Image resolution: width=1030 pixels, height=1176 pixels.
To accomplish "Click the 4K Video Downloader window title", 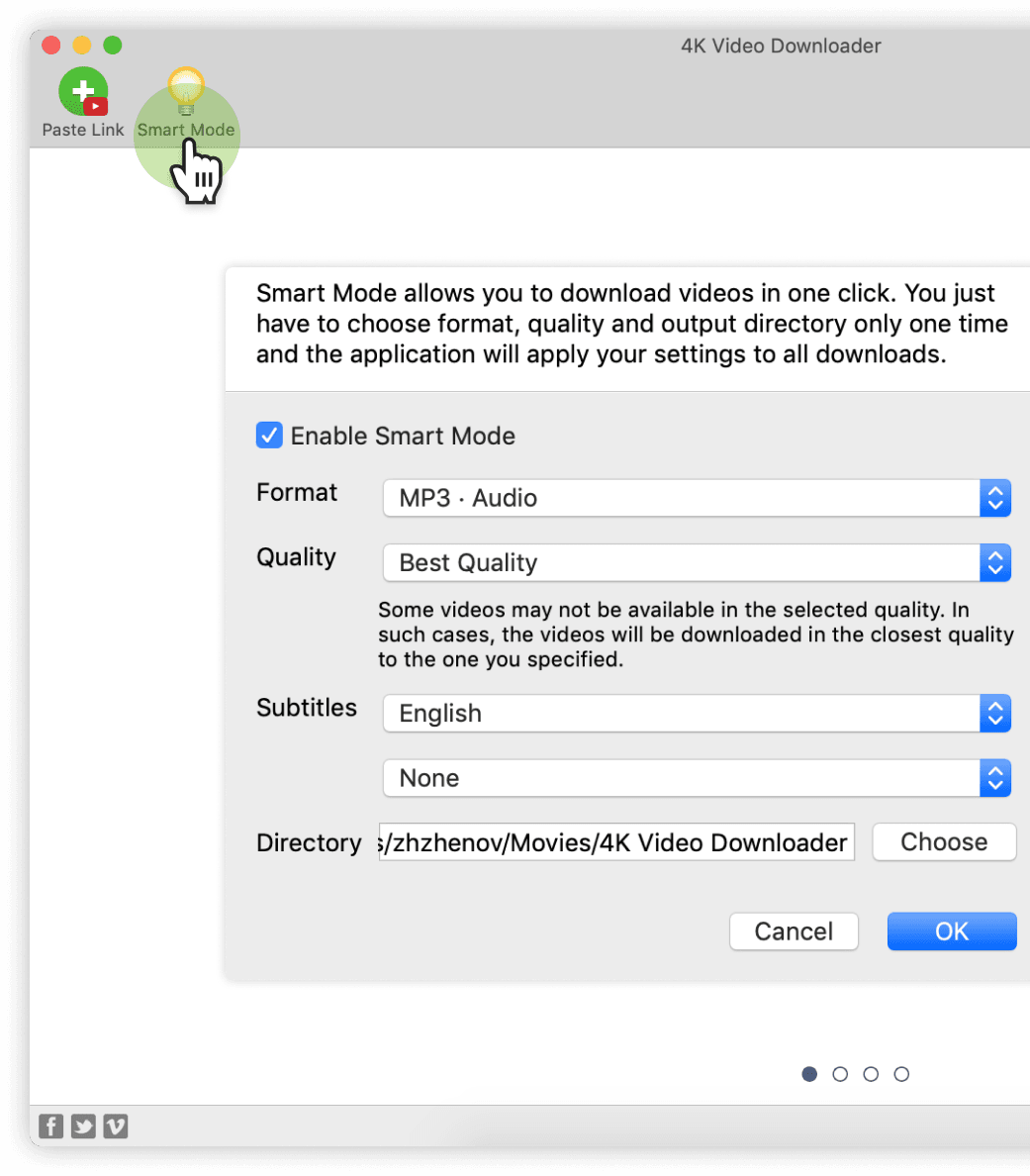I will point(781,46).
